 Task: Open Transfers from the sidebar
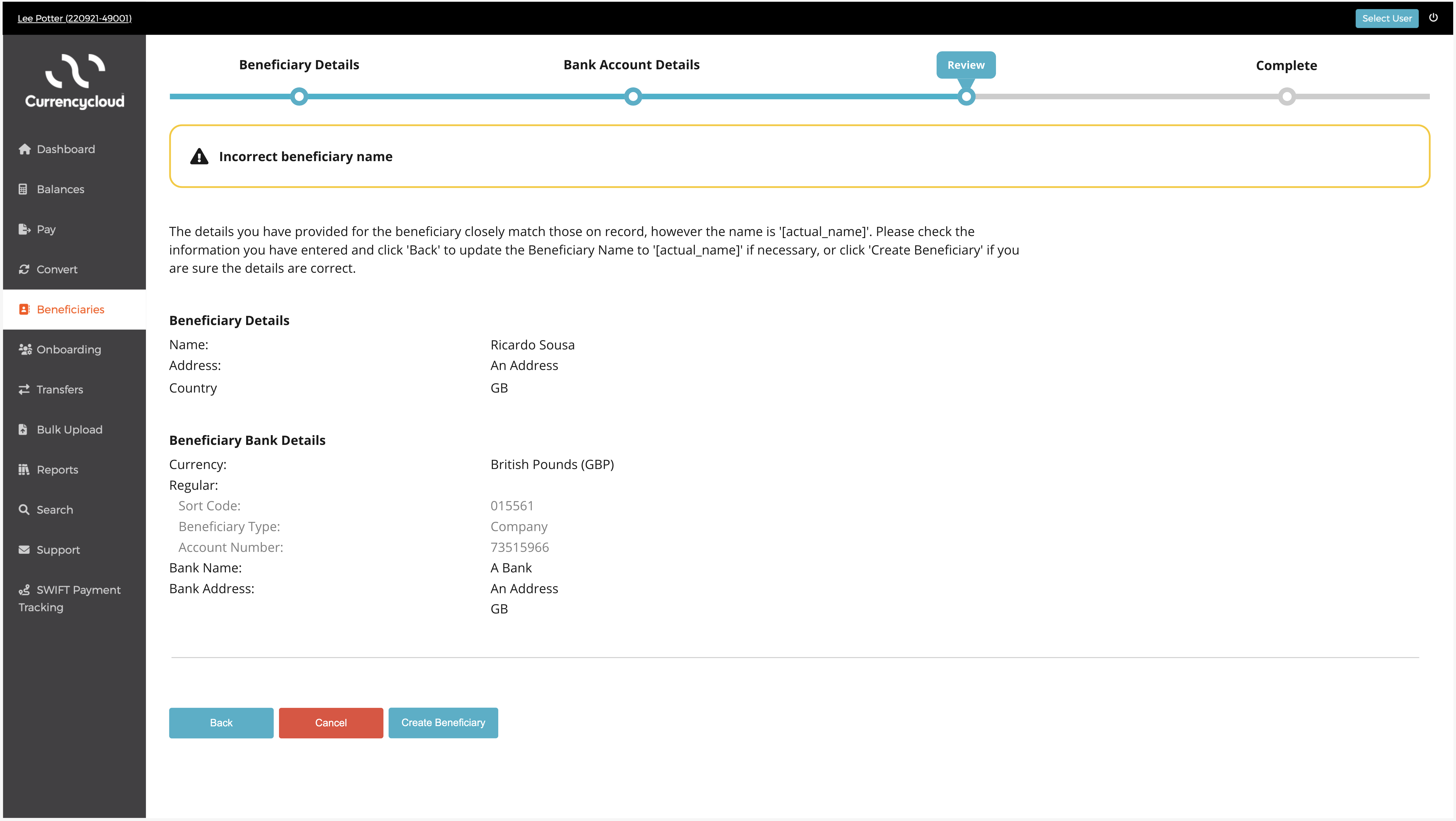pyautogui.click(x=74, y=389)
